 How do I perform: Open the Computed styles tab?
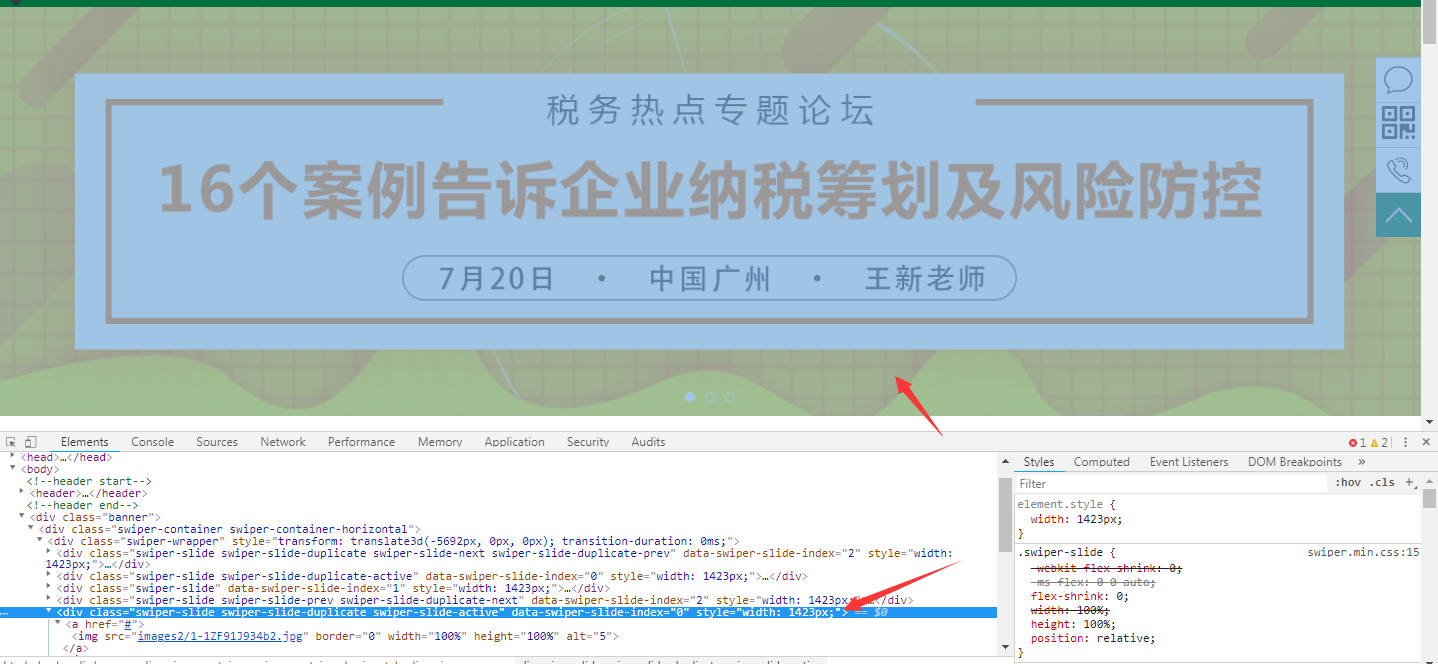[1101, 461]
